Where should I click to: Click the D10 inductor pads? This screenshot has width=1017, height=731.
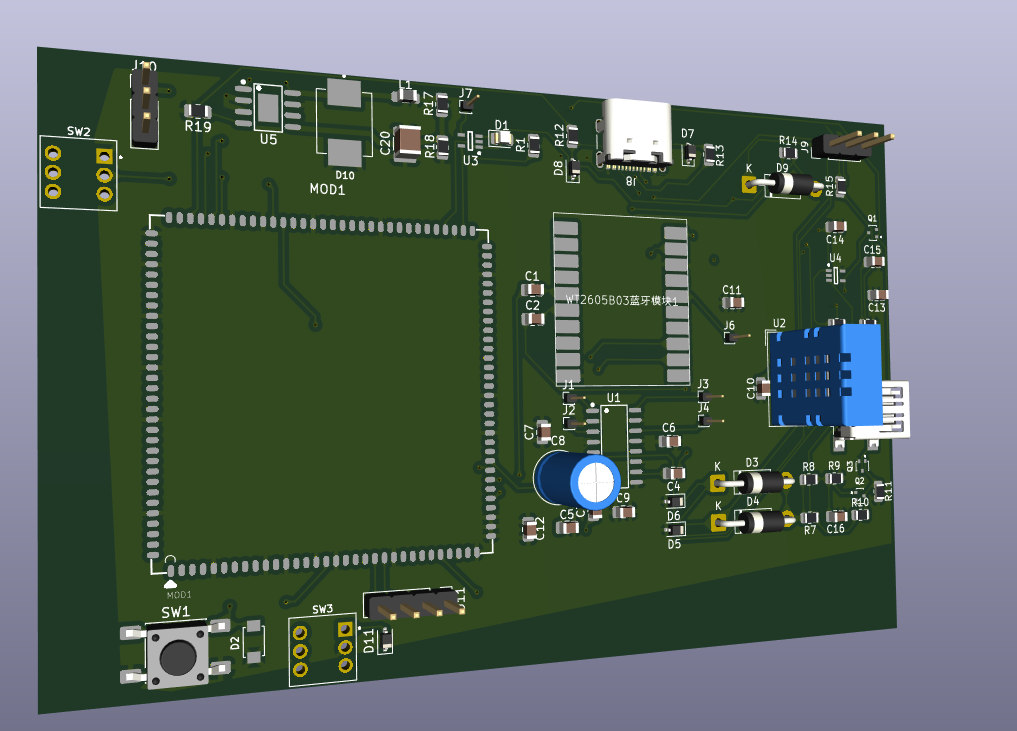click(344, 123)
